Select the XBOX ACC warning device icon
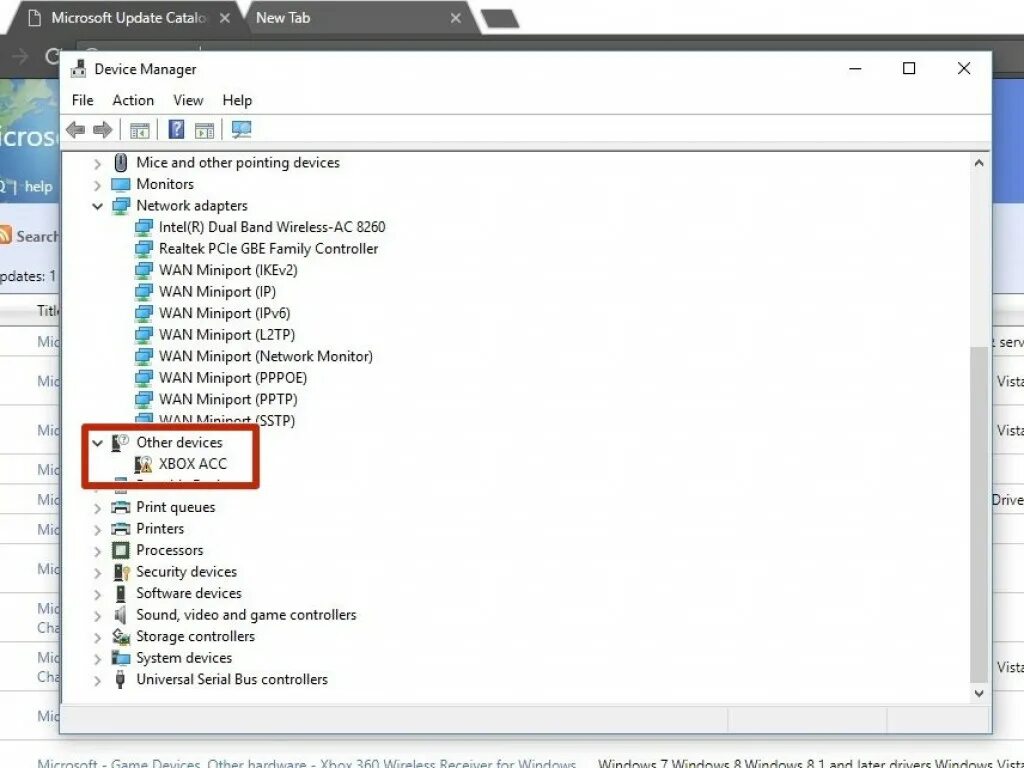The height and width of the screenshot is (768, 1024). pos(143,464)
